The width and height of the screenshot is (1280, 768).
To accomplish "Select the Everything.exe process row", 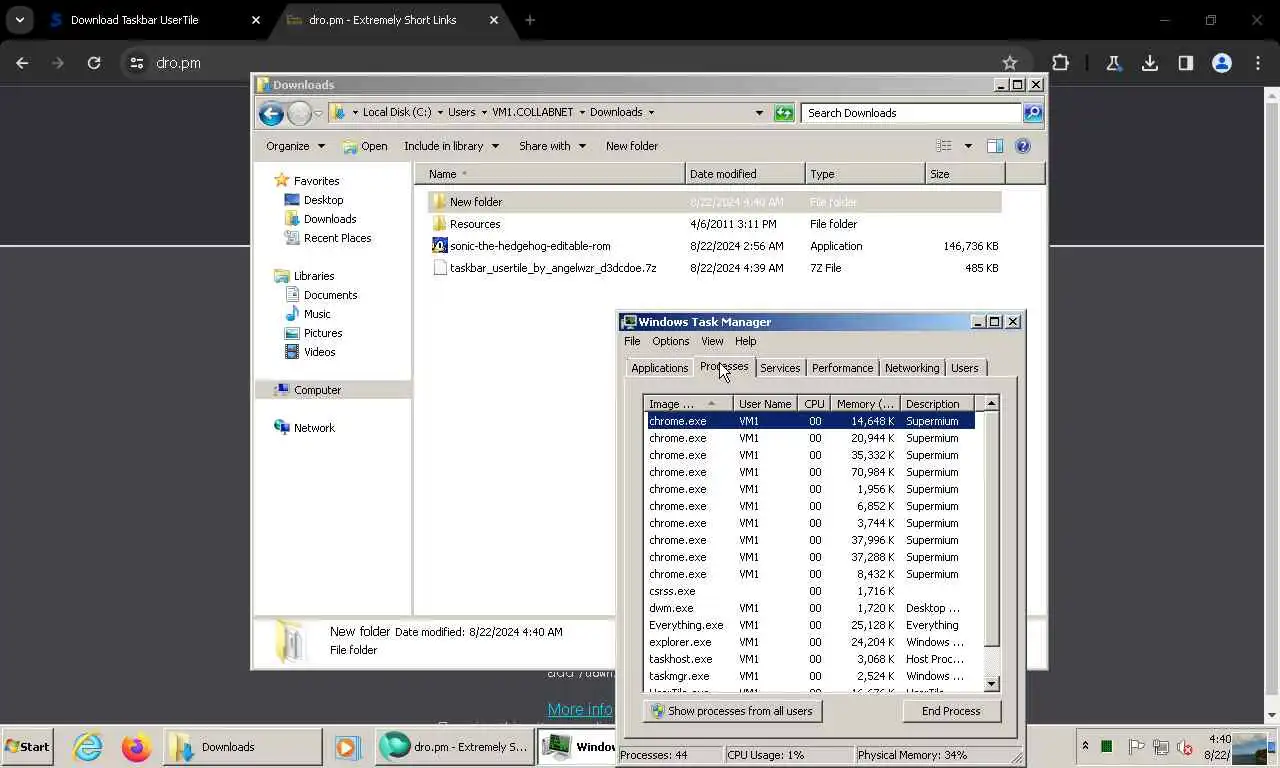I will pos(808,625).
